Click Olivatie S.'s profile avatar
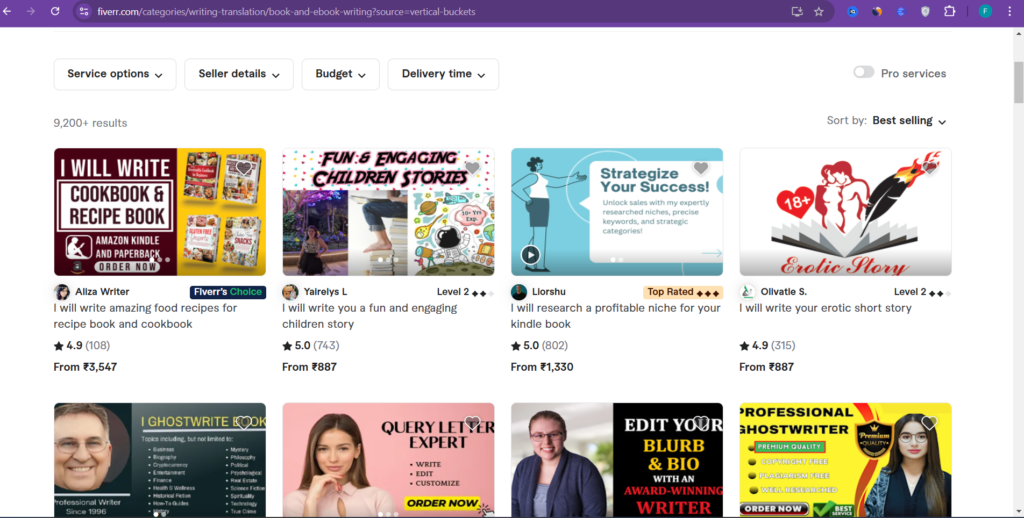 [x=748, y=292]
